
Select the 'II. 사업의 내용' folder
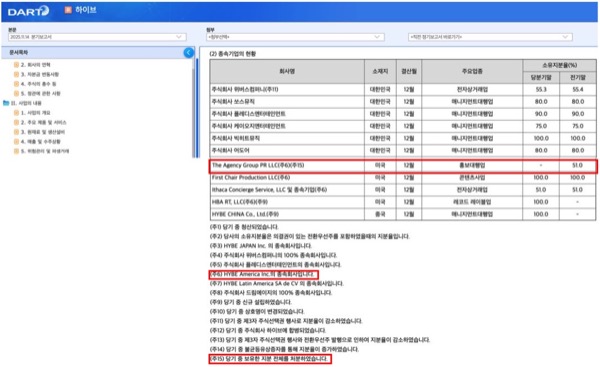(26, 103)
